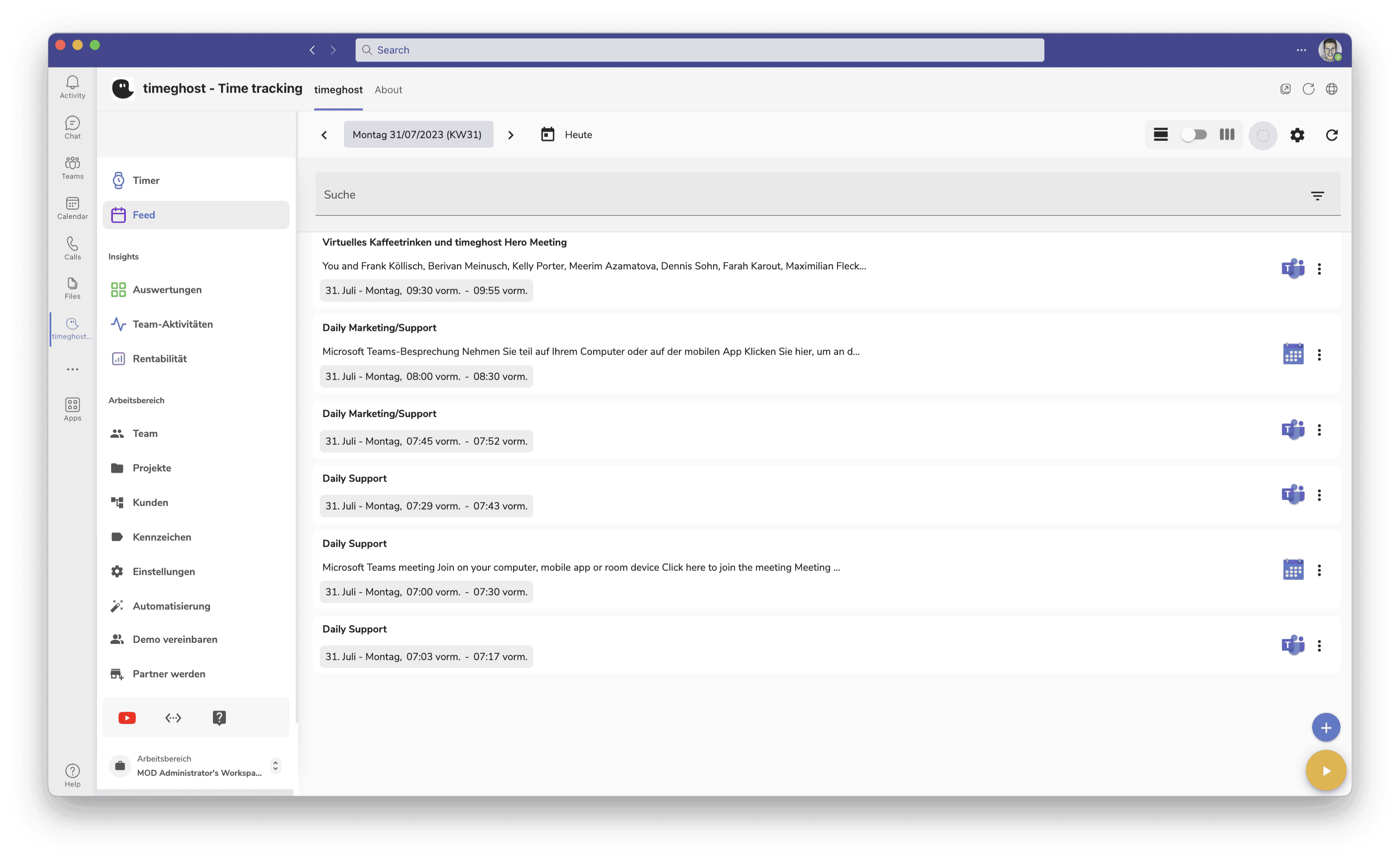Image resolution: width=1400 pixels, height=860 pixels.
Task: Open the API code brackets icon
Action: 174,718
